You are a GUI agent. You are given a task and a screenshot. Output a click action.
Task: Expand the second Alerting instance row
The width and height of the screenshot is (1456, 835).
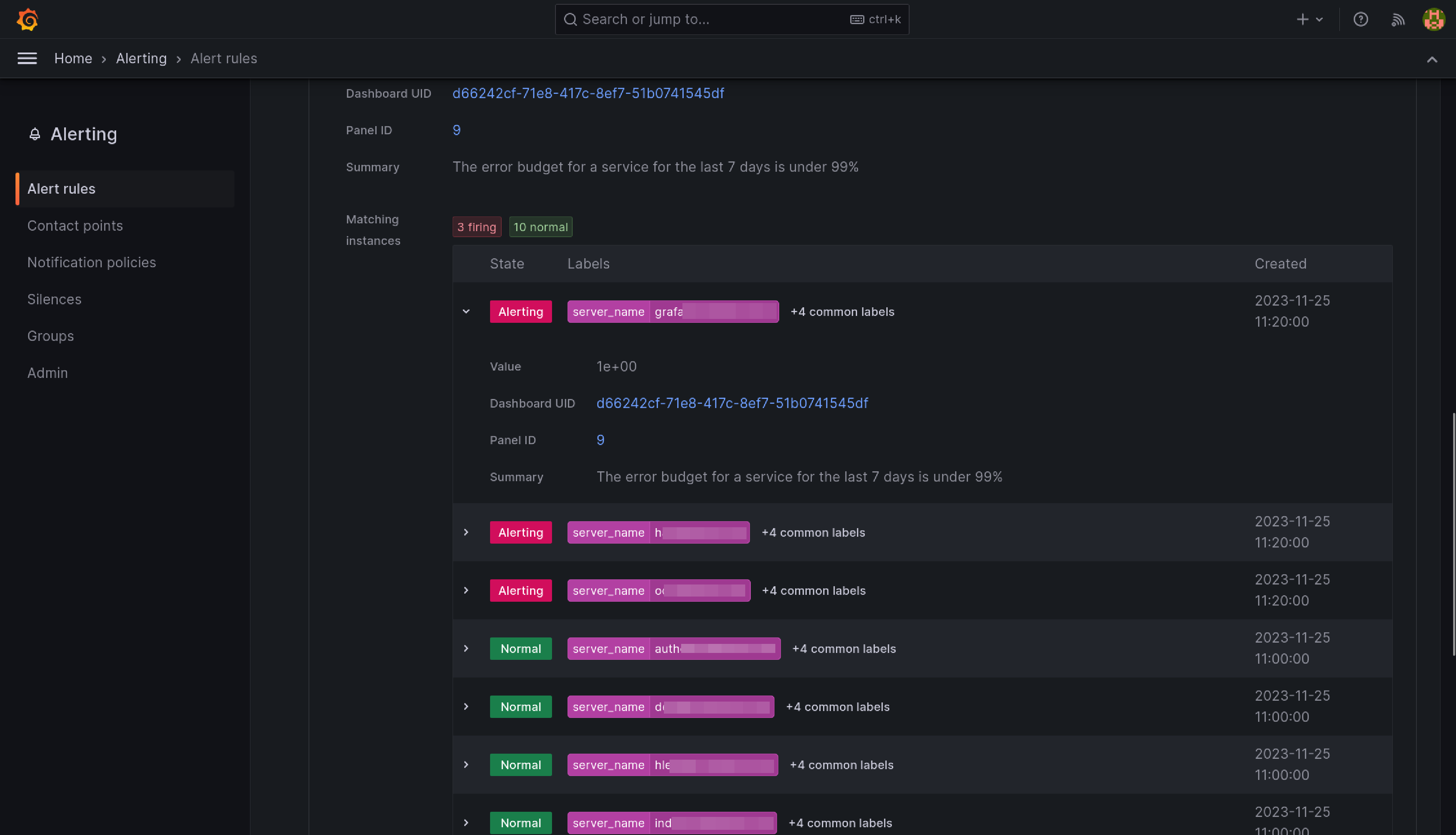466,532
